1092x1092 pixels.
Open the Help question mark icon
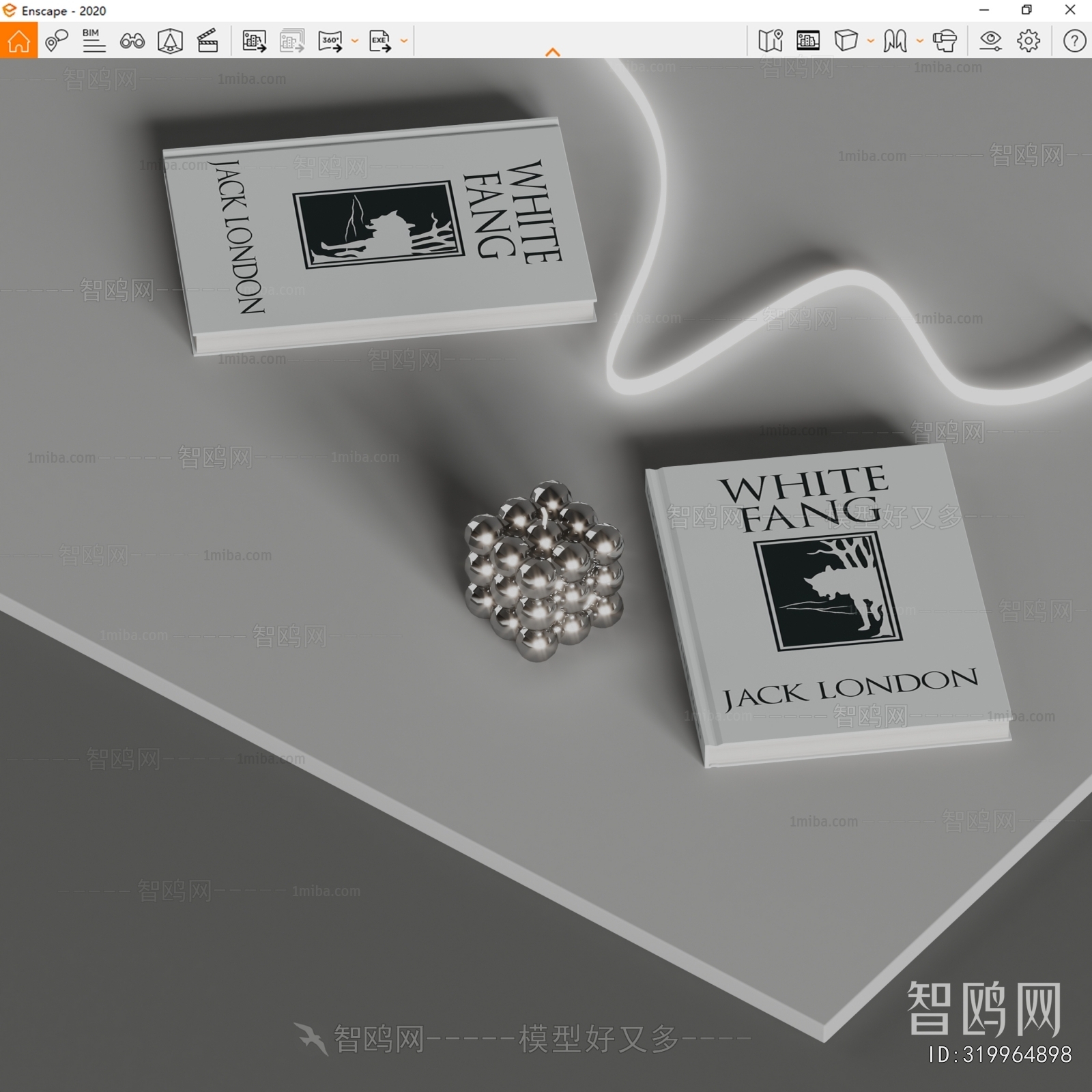point(1074,41)
